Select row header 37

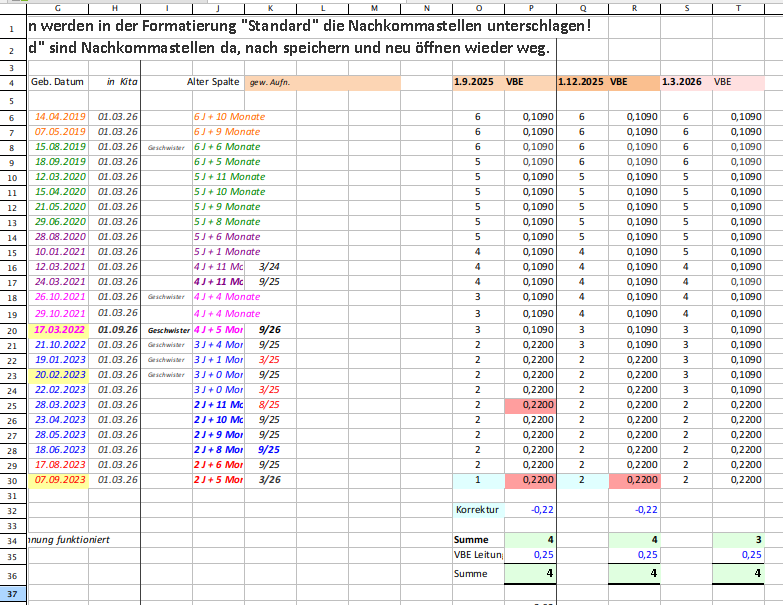(12, 594)
